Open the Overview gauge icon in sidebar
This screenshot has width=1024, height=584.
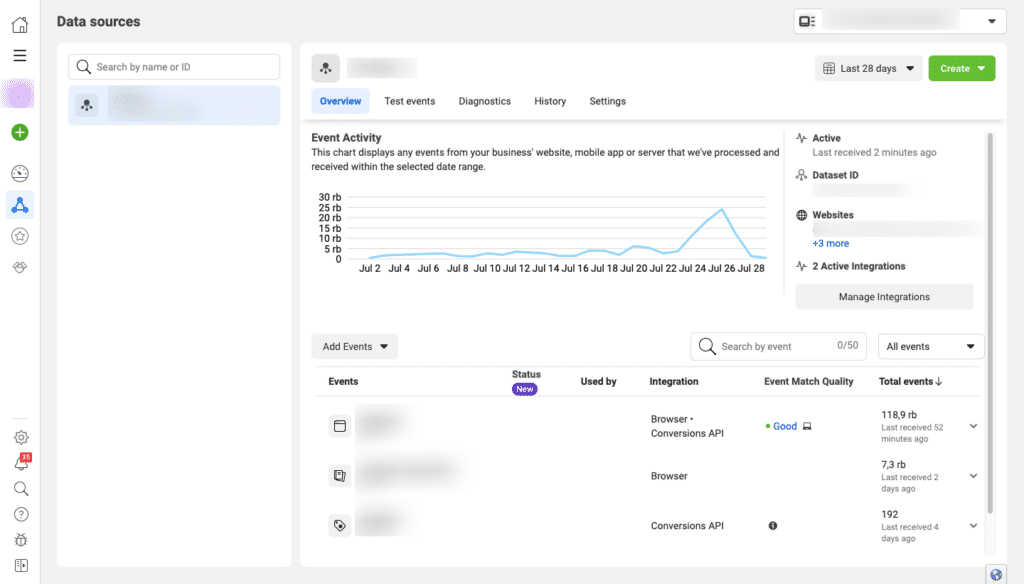[20, 173]
